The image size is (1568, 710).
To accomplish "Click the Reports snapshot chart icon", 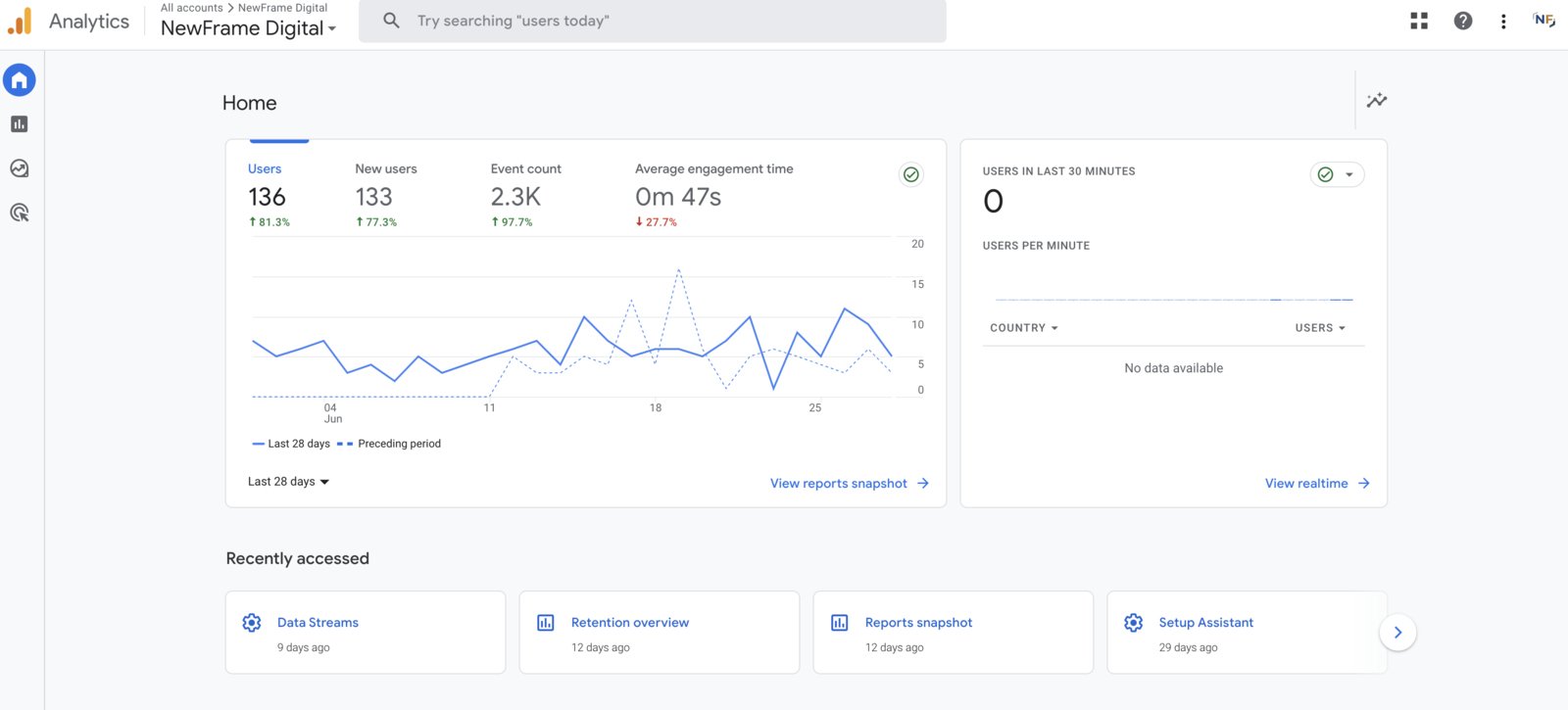I will [x=840, y=623].
